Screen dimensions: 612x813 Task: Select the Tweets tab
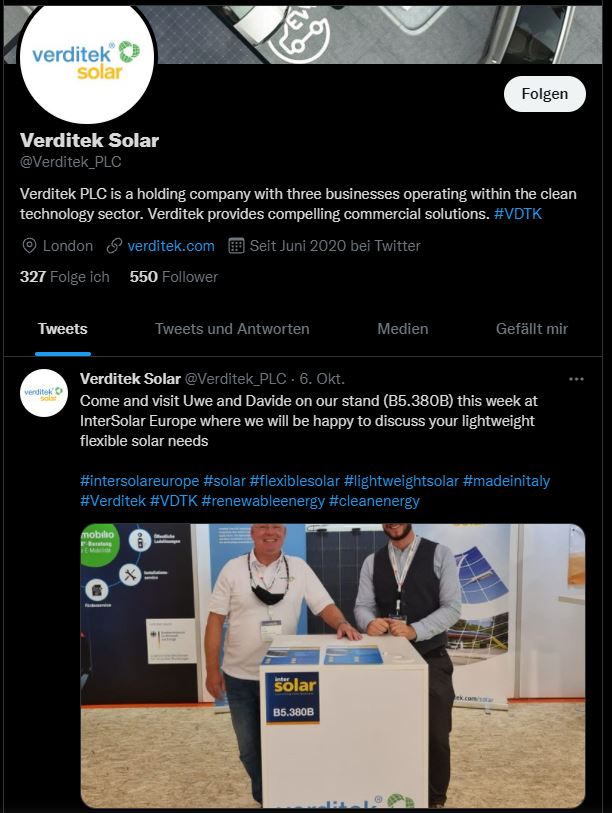click(63, 329)
